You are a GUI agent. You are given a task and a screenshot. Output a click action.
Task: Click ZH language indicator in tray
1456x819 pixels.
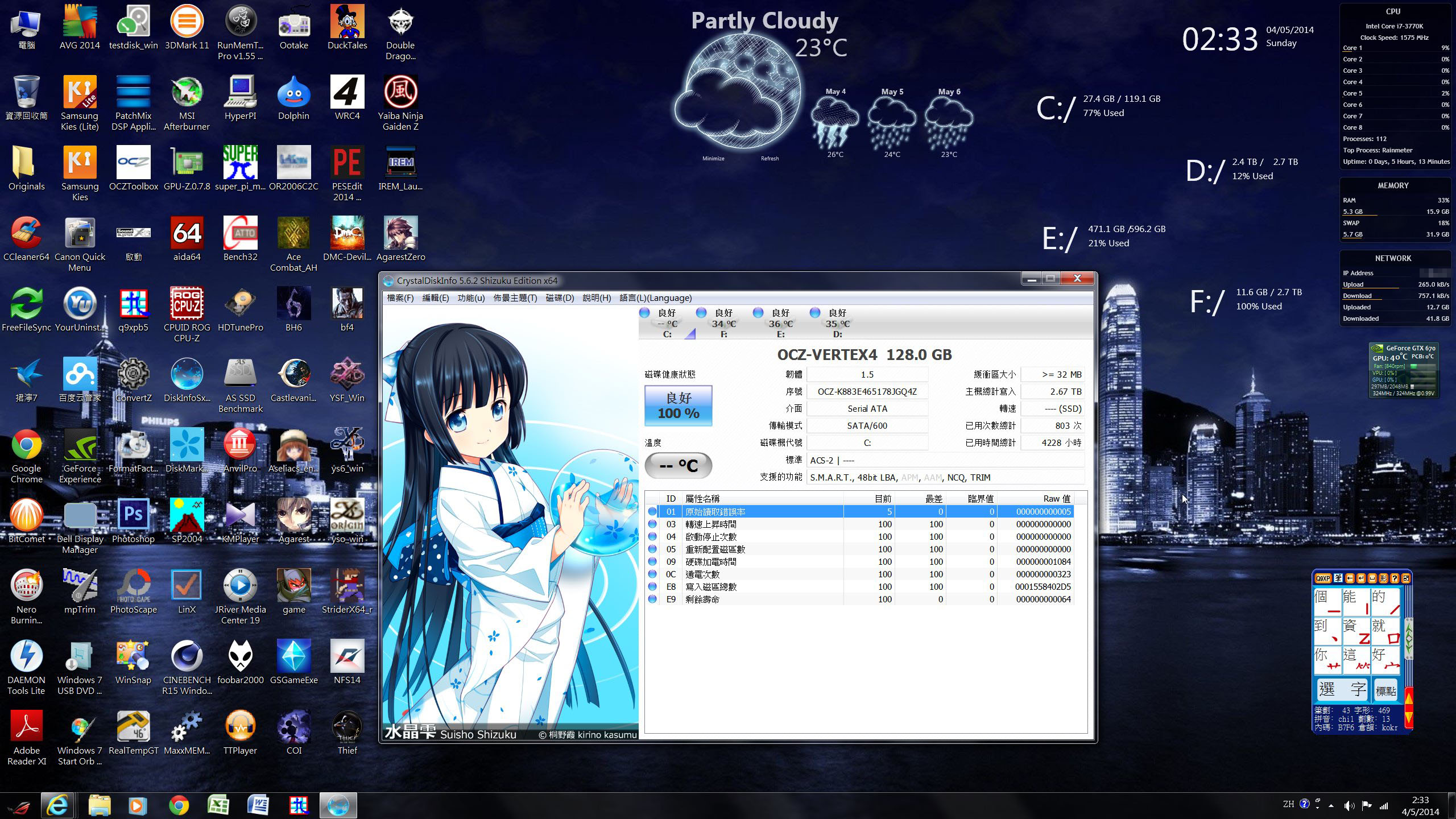(1289, 804)
